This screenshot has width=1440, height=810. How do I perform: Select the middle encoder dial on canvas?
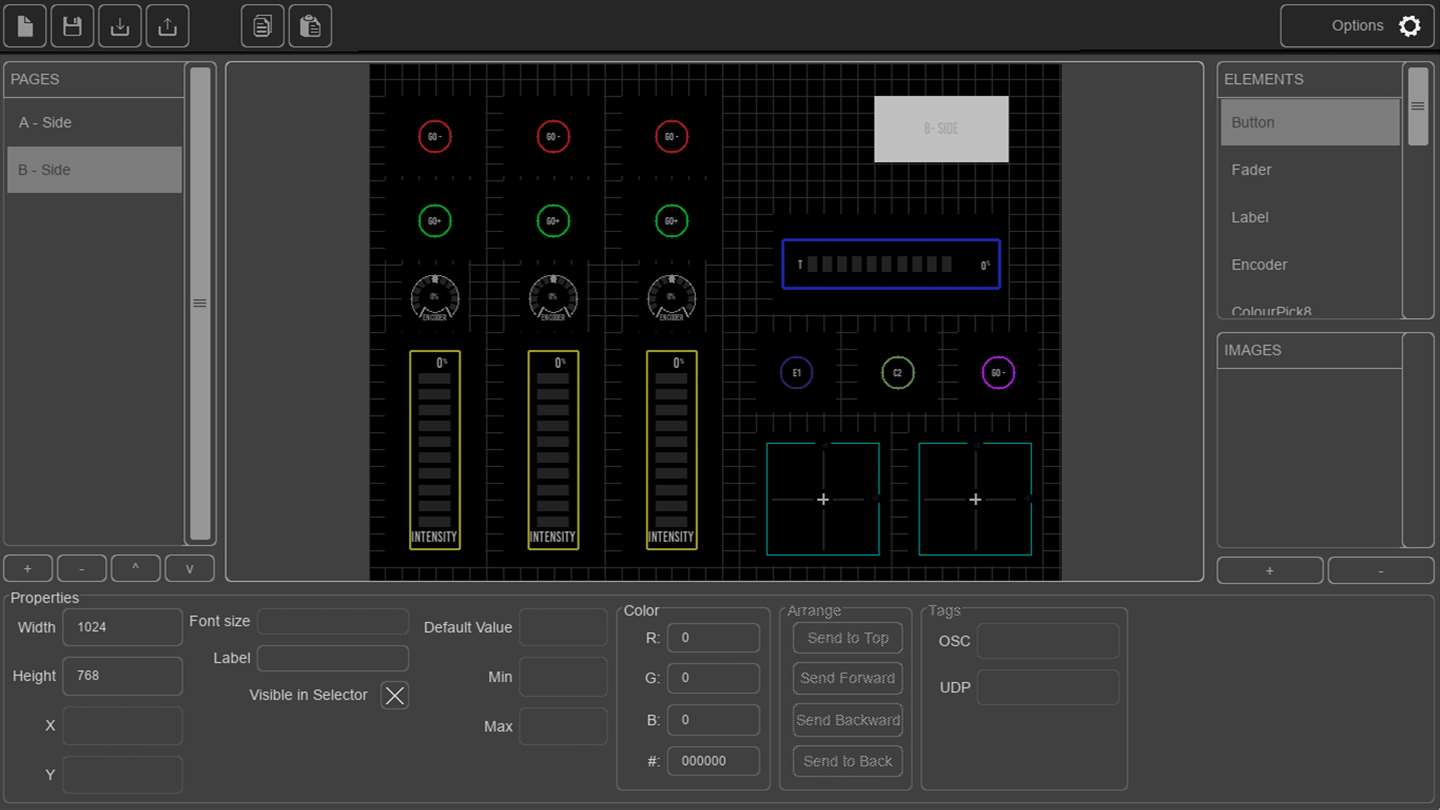[x=553, y=298]
